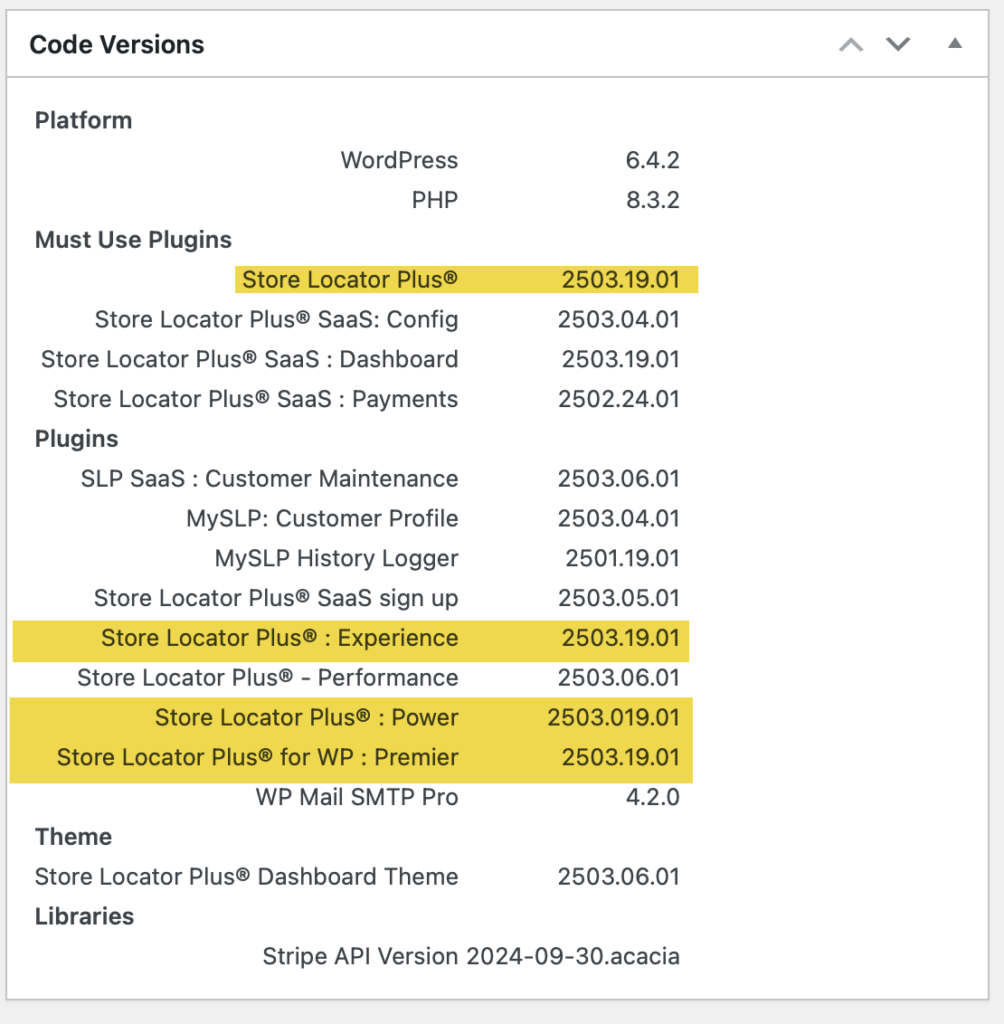Screen dimensions: 1004x1024
Task: Collapse the Code Versions panel with the triangle toggle
Action: coord(954,44)
